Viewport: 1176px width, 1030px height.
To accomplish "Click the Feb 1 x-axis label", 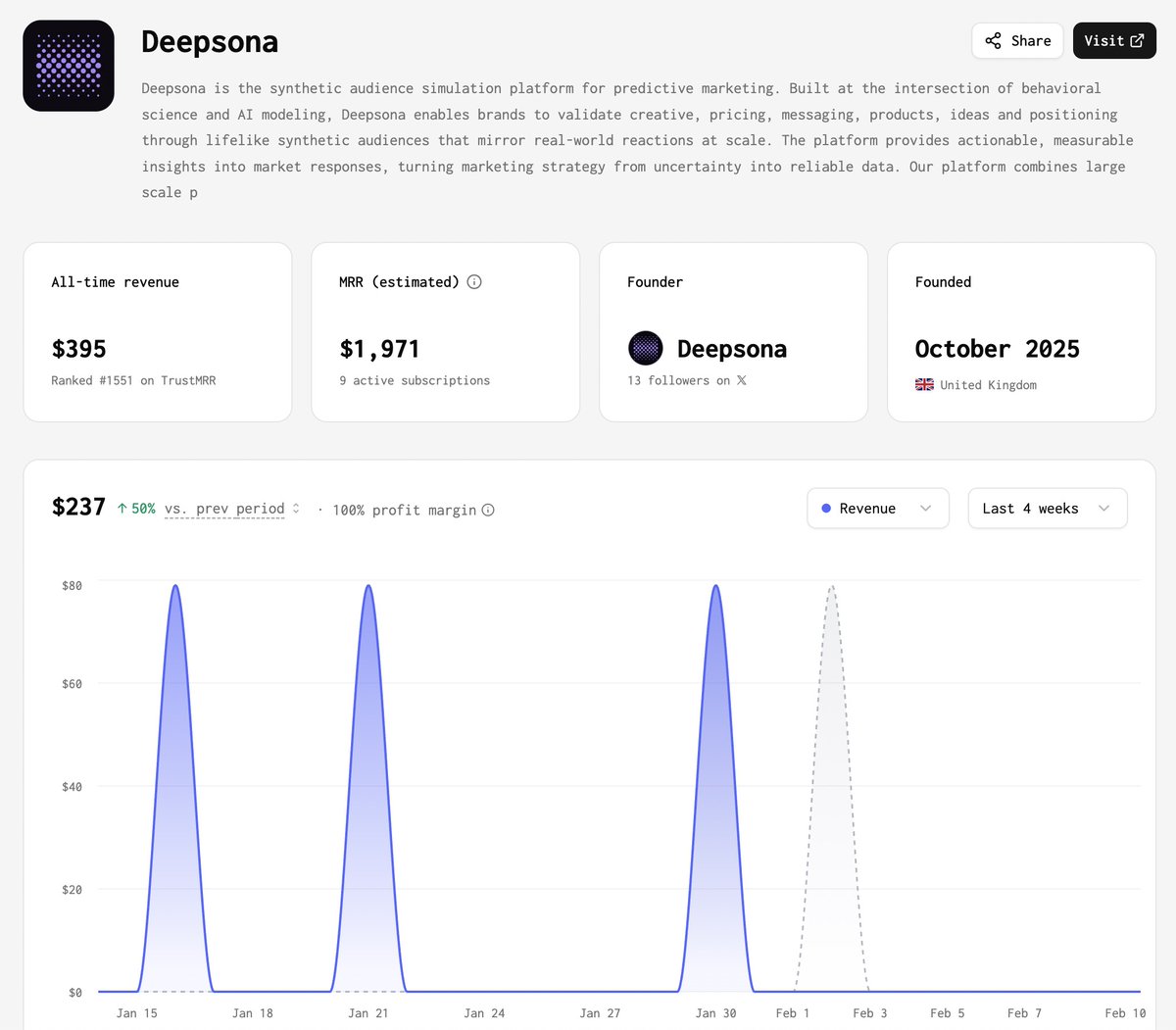I will [792, 1012].
